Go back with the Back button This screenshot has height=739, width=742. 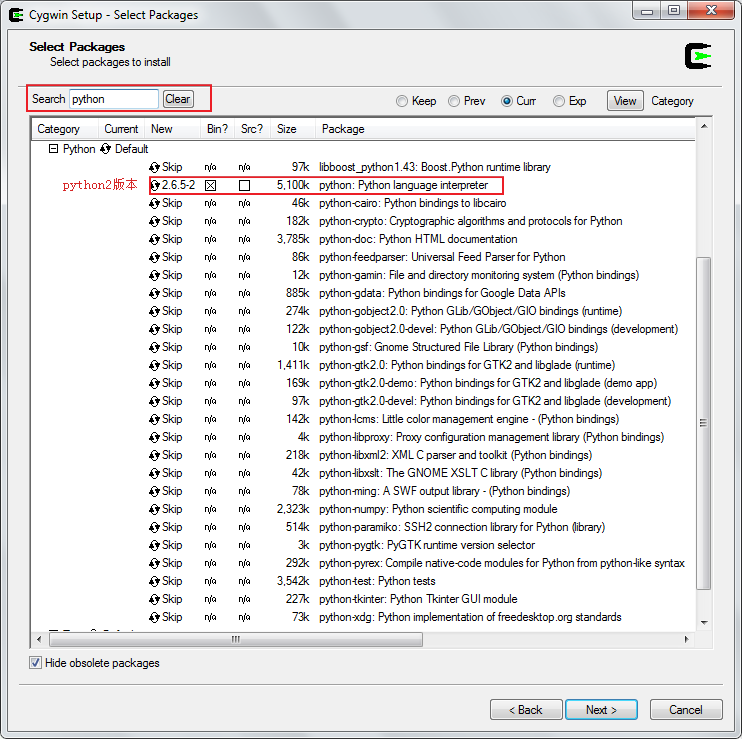click(x=526, y=710)
